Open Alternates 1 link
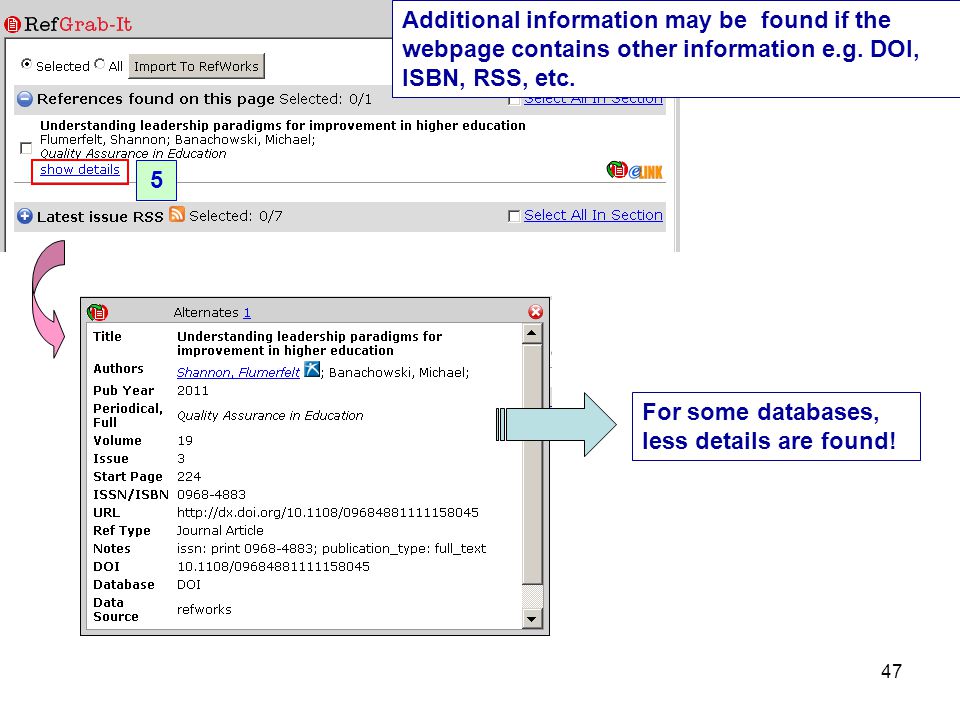Image resolution: width=960 pixels, height=720 pixels. (247, 313)
